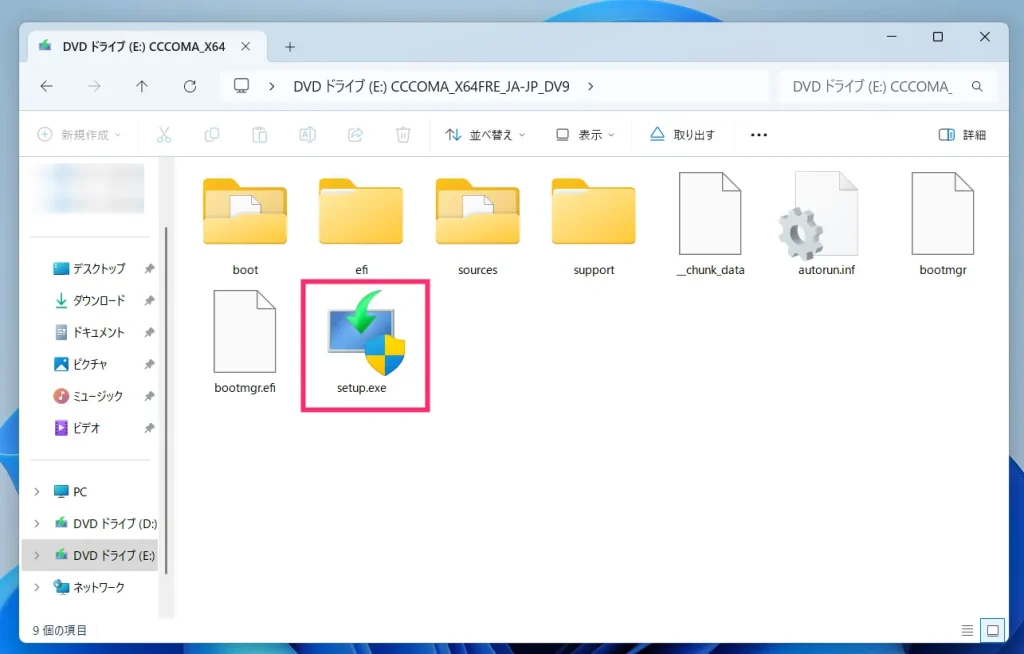Go up one folder level
This screenshot has height=654, width=1024.
[142, 86]
